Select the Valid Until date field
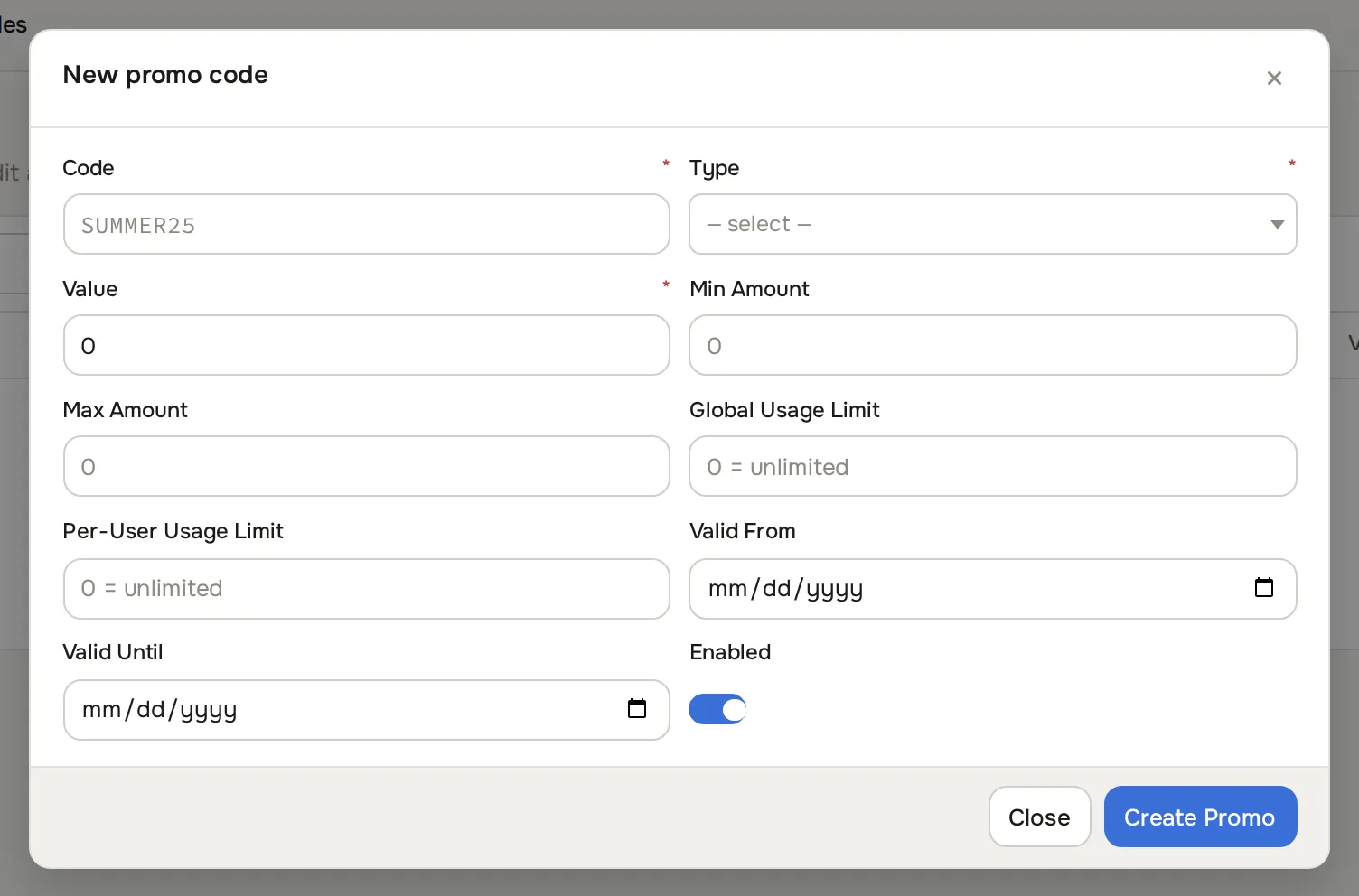The image size is (1359, 896). (367, 710)
